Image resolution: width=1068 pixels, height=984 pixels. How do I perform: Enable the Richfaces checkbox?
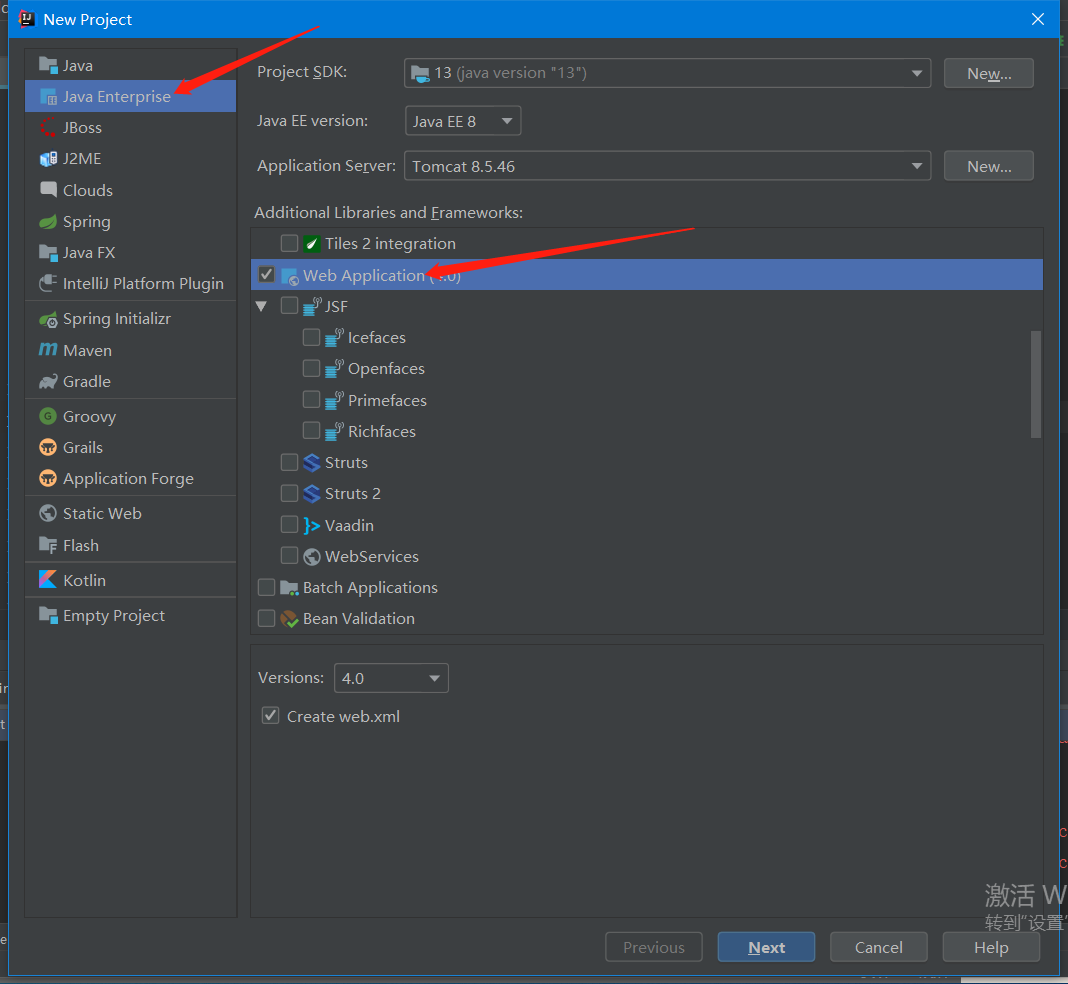click(x=311, y=431)
